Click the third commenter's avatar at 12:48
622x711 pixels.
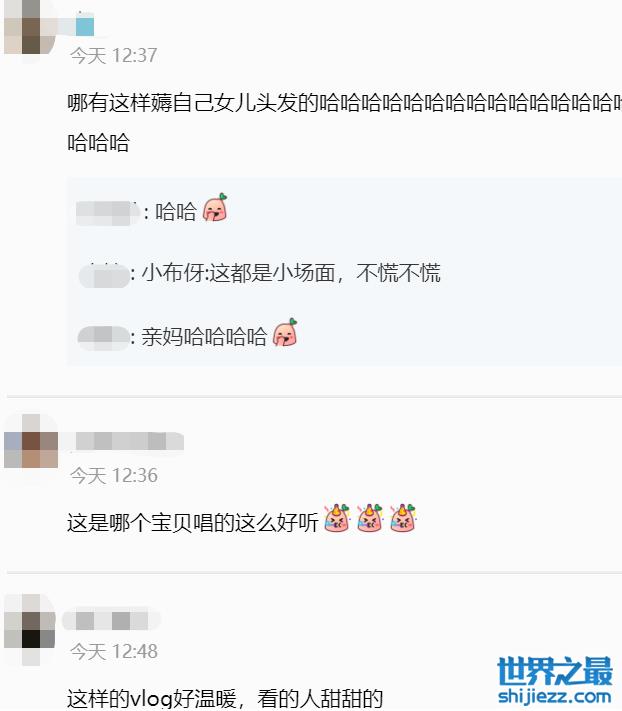tap(30, 629)
